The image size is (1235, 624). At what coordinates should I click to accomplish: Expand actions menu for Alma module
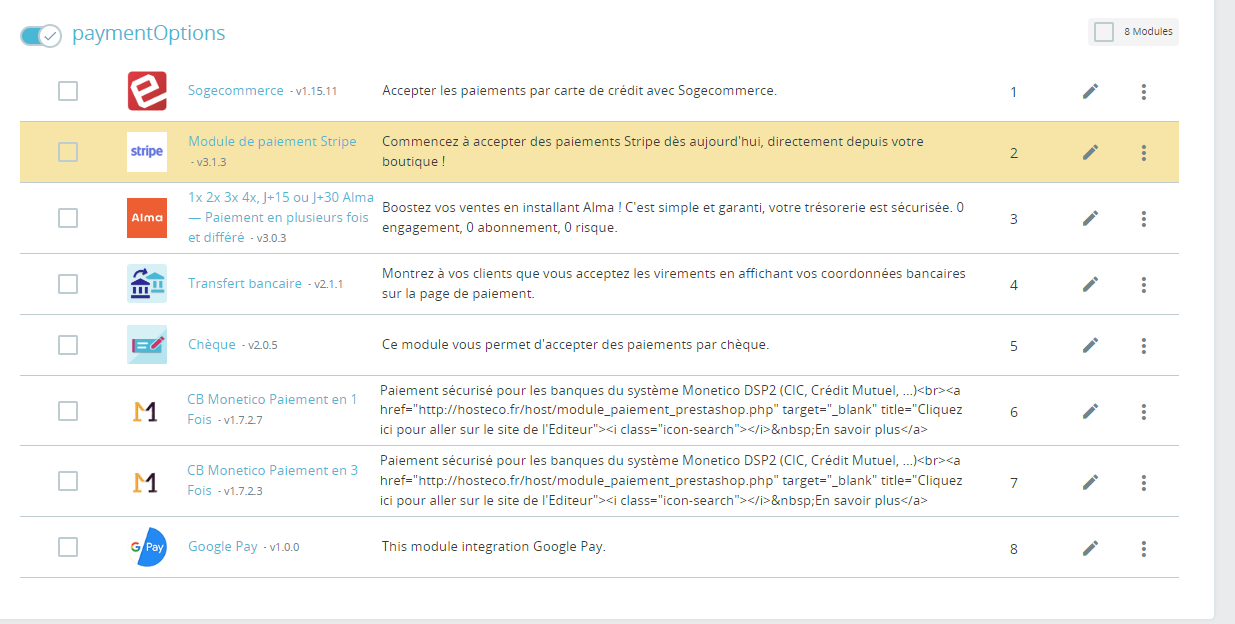point(1143,218)
